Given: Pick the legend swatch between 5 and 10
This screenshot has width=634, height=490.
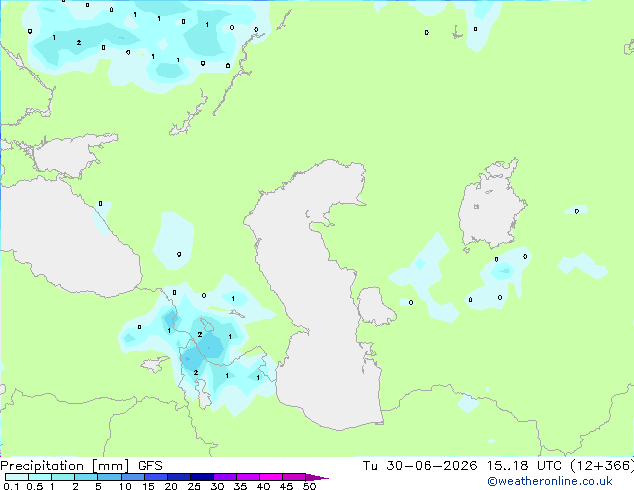Looking at the screenshot, I should [x=109, y=477].
